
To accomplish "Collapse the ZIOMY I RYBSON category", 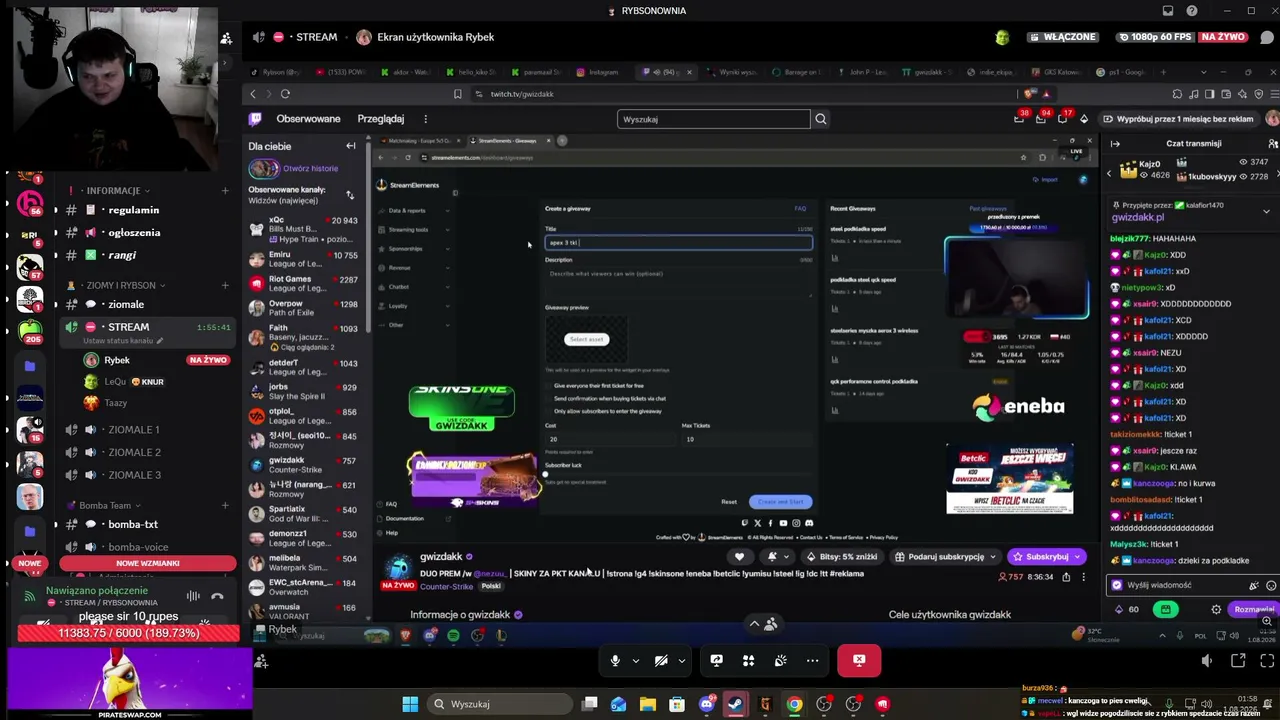I will click(116, 285).
